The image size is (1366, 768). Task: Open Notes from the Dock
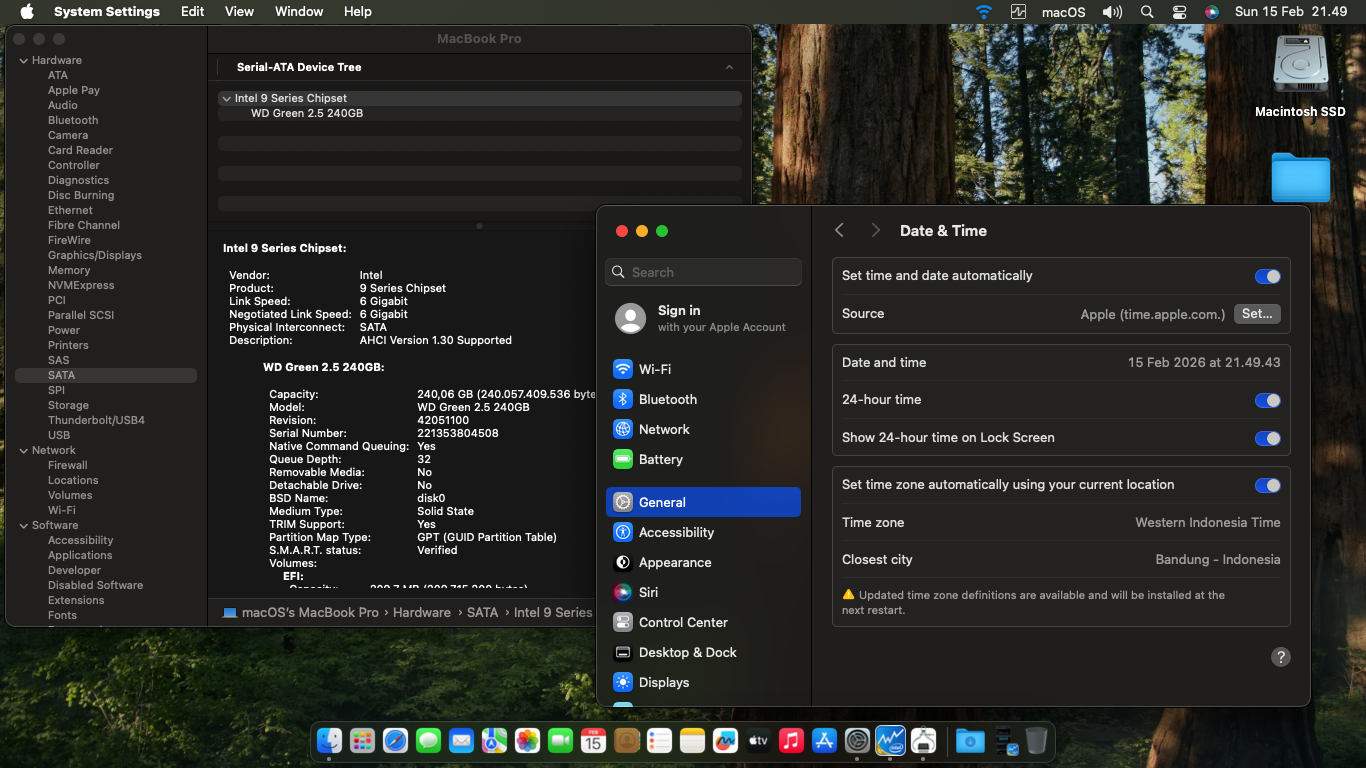coord(692,740)
